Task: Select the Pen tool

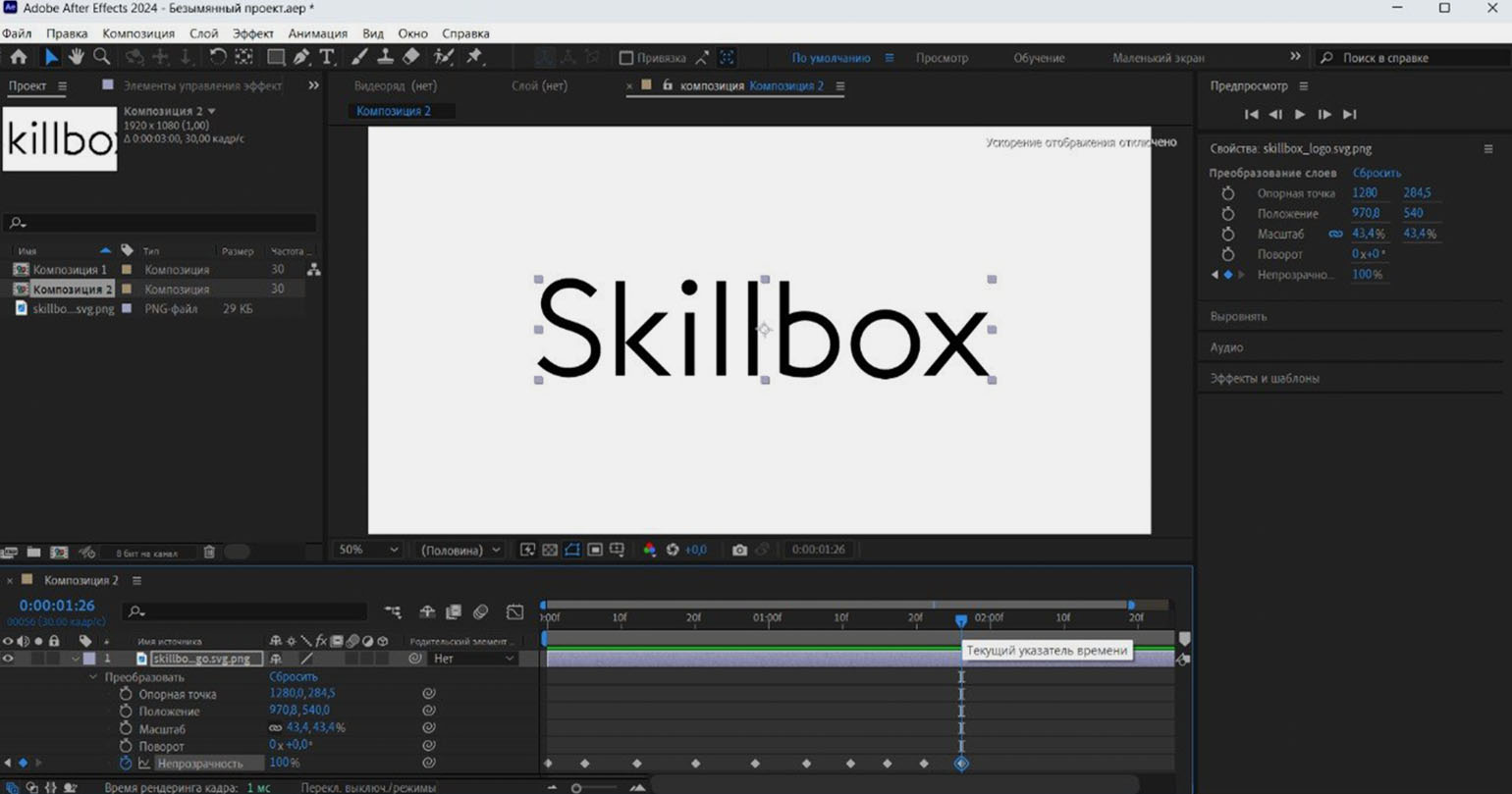Action: [301, 57]
